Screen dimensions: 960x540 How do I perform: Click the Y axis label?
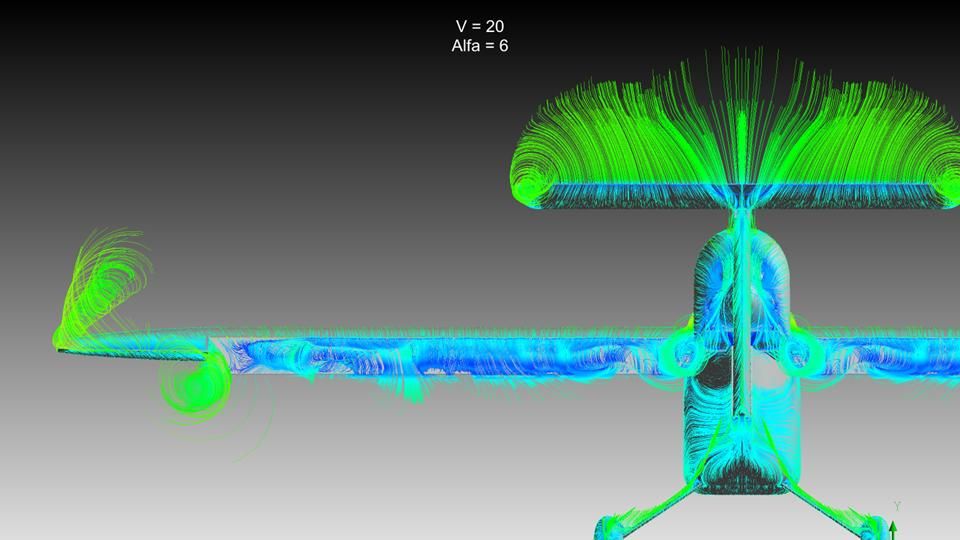pos(897,506)
